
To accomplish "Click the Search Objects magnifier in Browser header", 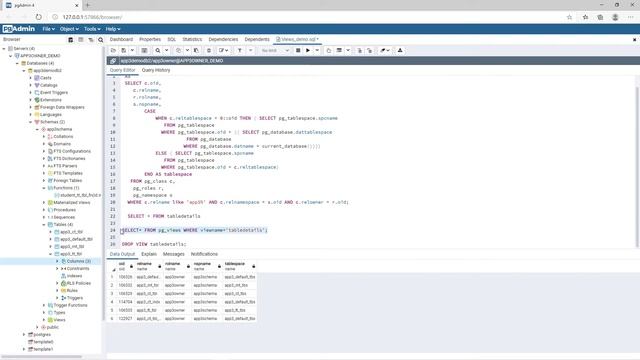I will tap(101, 40).
